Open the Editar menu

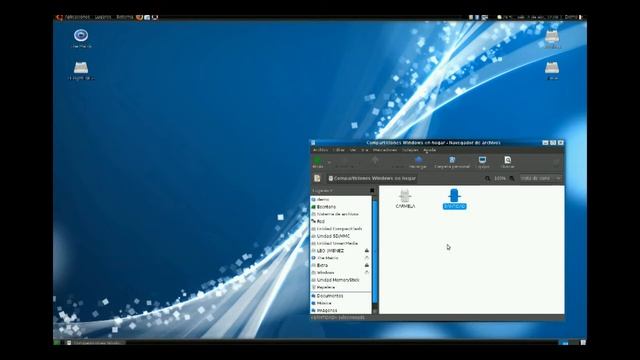(x=338, y=150)
